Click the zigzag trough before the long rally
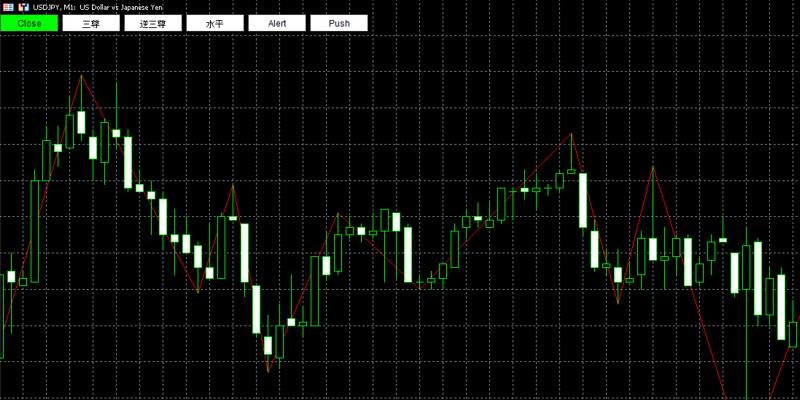 pos(419,289)
